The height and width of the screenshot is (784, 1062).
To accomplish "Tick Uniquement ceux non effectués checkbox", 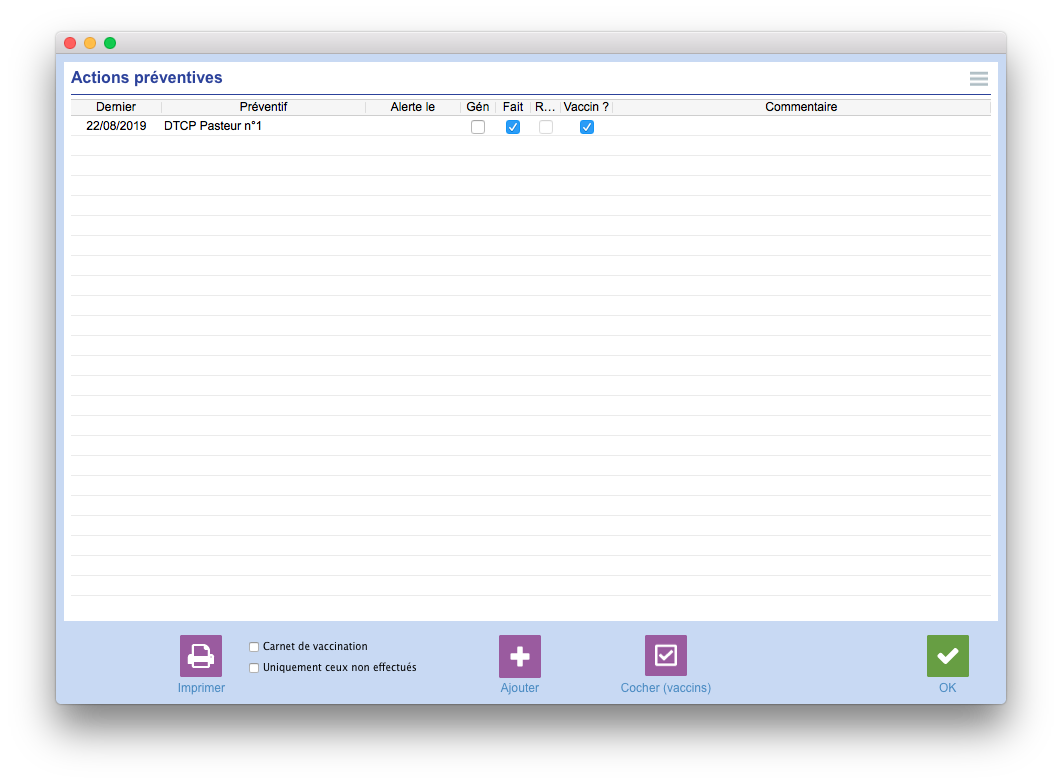I will tap(254, 668).
